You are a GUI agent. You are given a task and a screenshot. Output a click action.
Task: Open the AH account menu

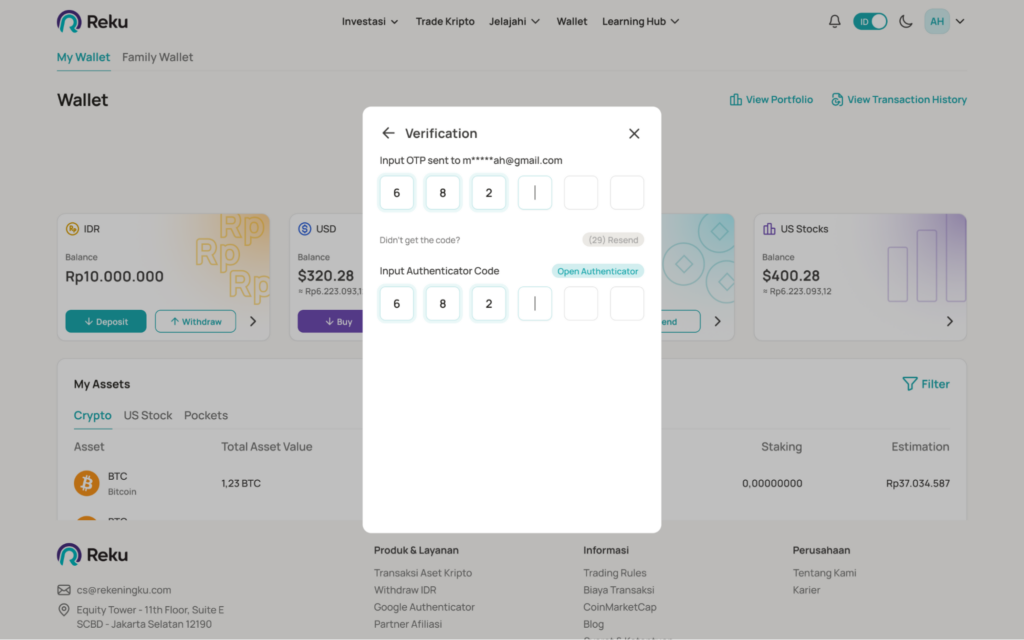(944, 21)
